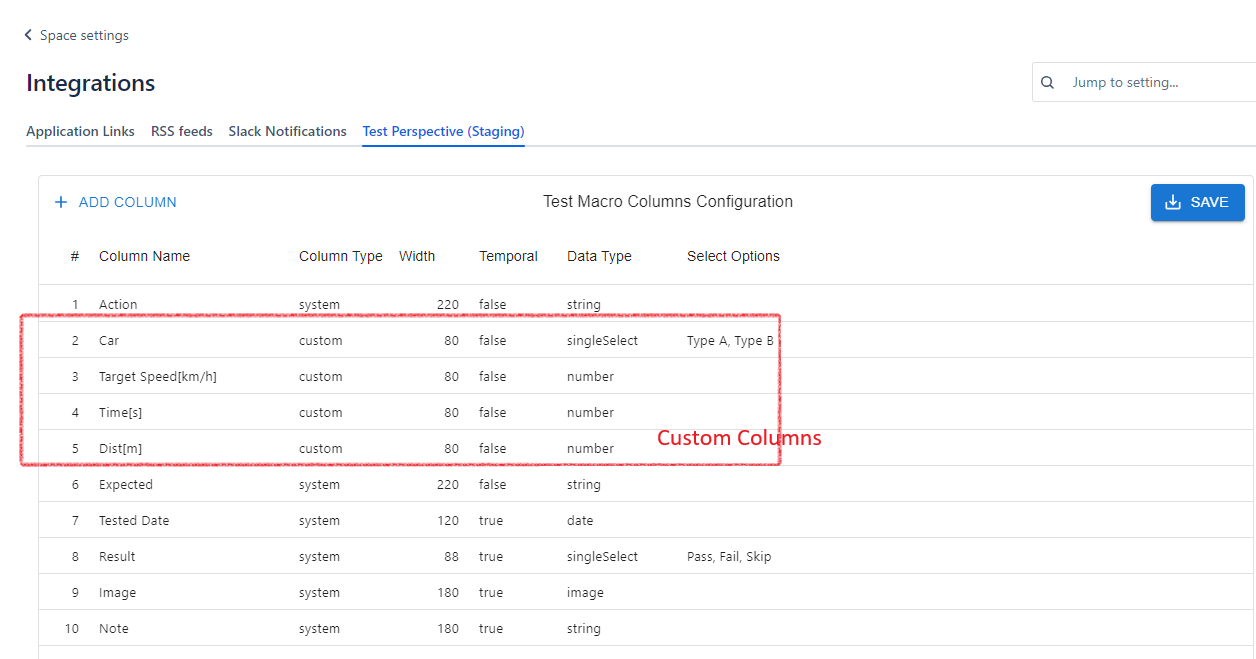Select the width value 220 for Action
The width and height of the screenshot is (1256, 659).
click(x=447, y=304)
